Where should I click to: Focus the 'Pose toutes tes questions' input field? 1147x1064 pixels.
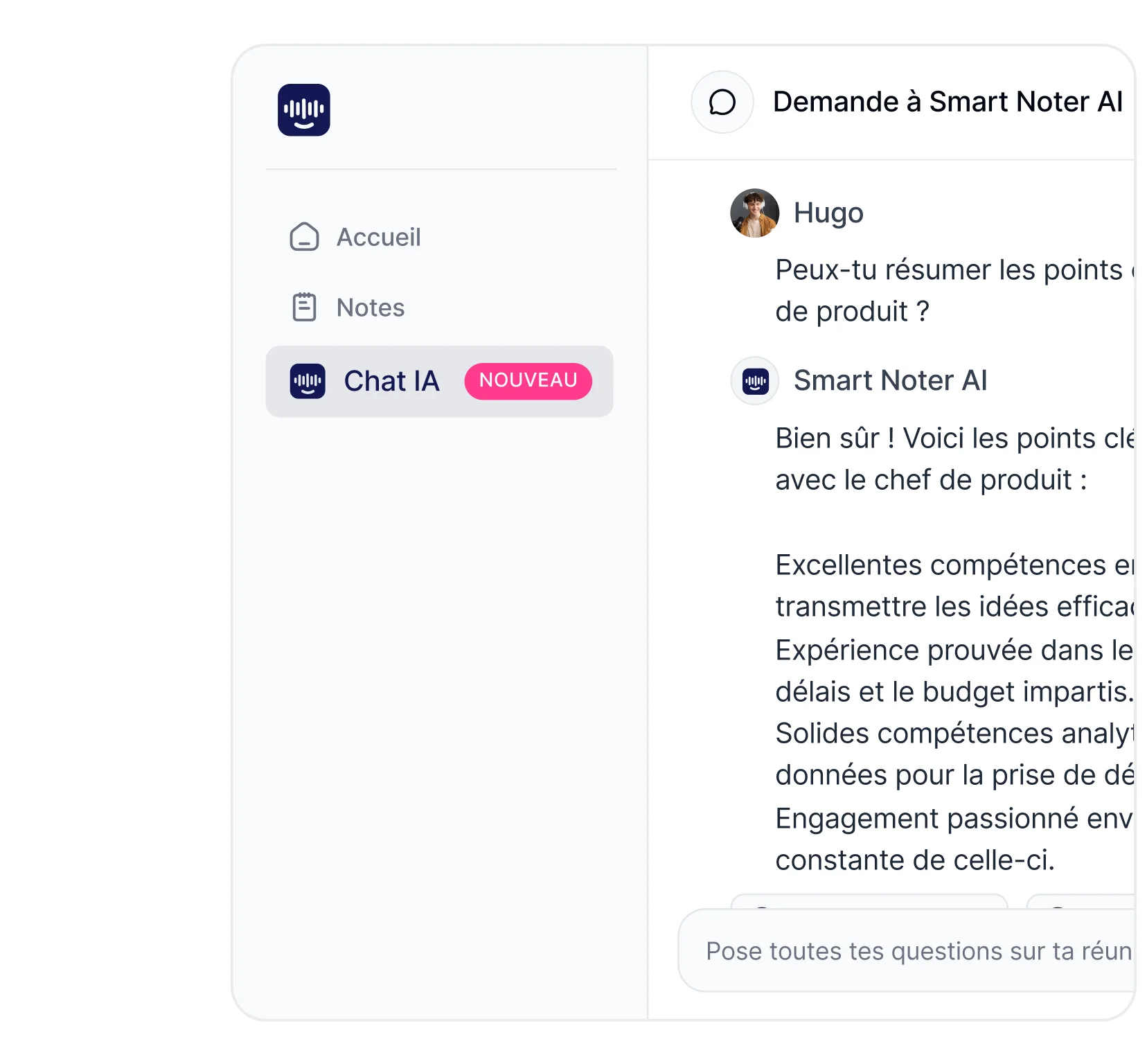(x=907, y=950)
